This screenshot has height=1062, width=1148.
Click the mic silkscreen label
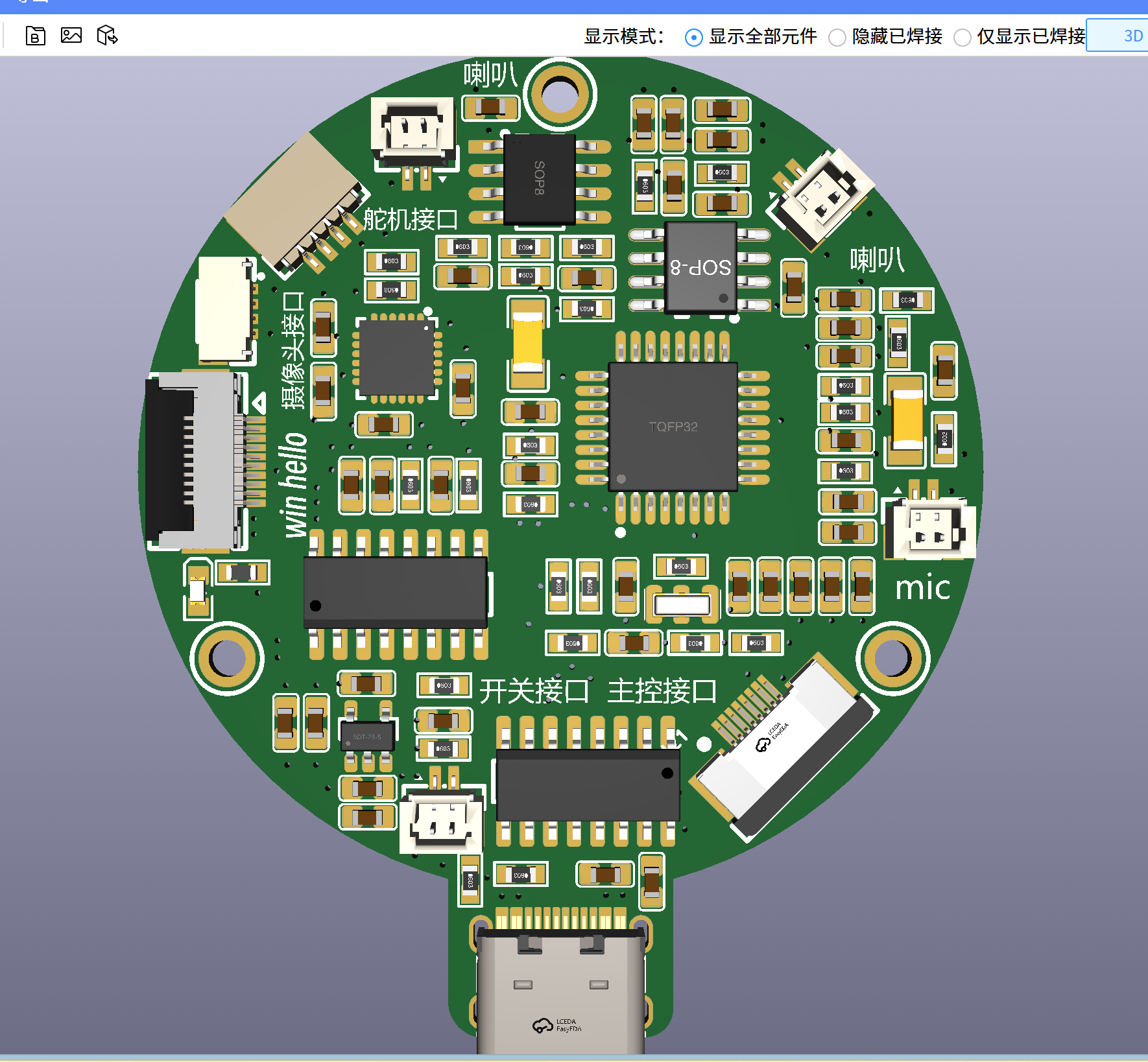point(922,587)
